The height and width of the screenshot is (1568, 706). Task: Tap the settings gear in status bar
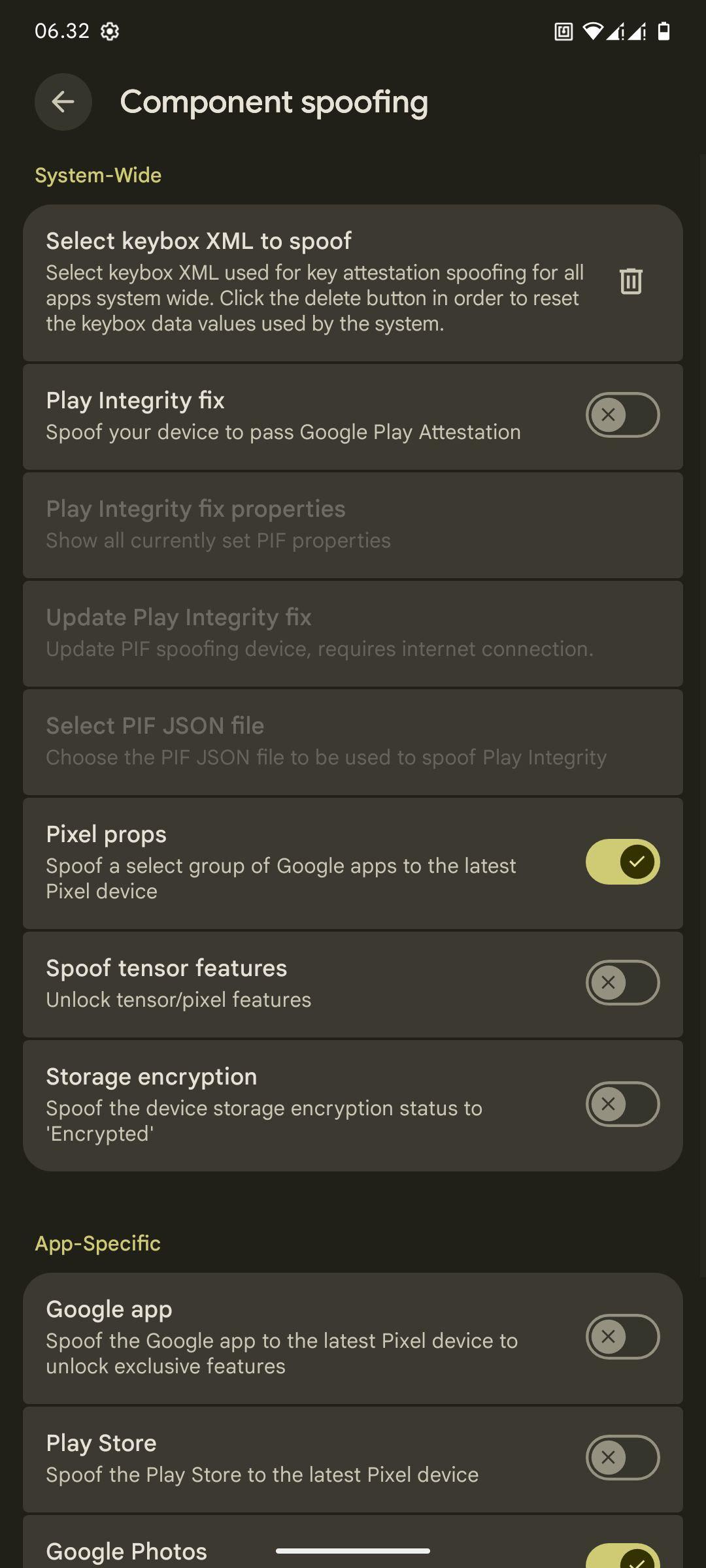tap(110, 31)
